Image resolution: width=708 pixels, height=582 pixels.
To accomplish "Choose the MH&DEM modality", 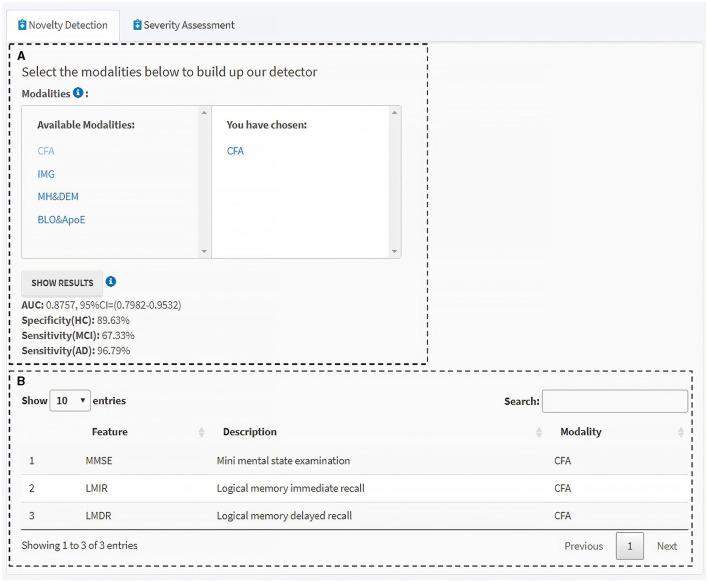I will [58, 197].
